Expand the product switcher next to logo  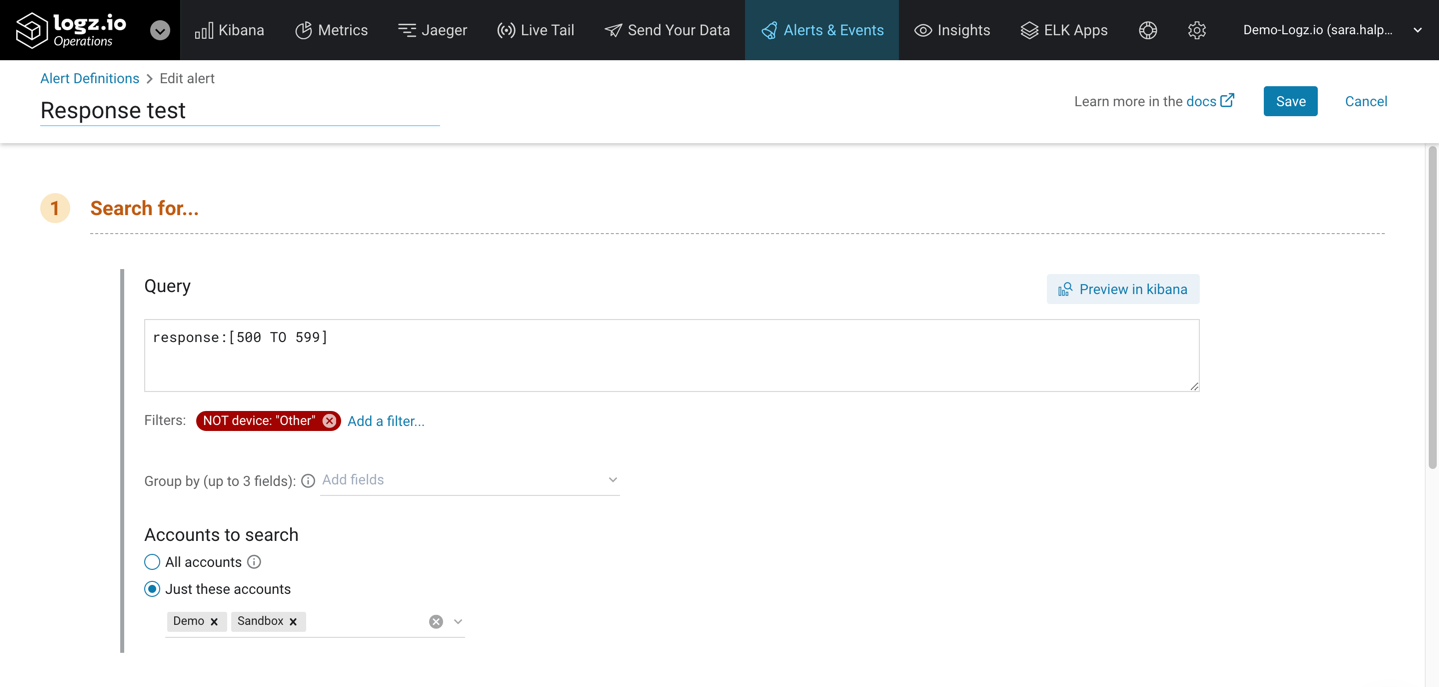point(160,30)
